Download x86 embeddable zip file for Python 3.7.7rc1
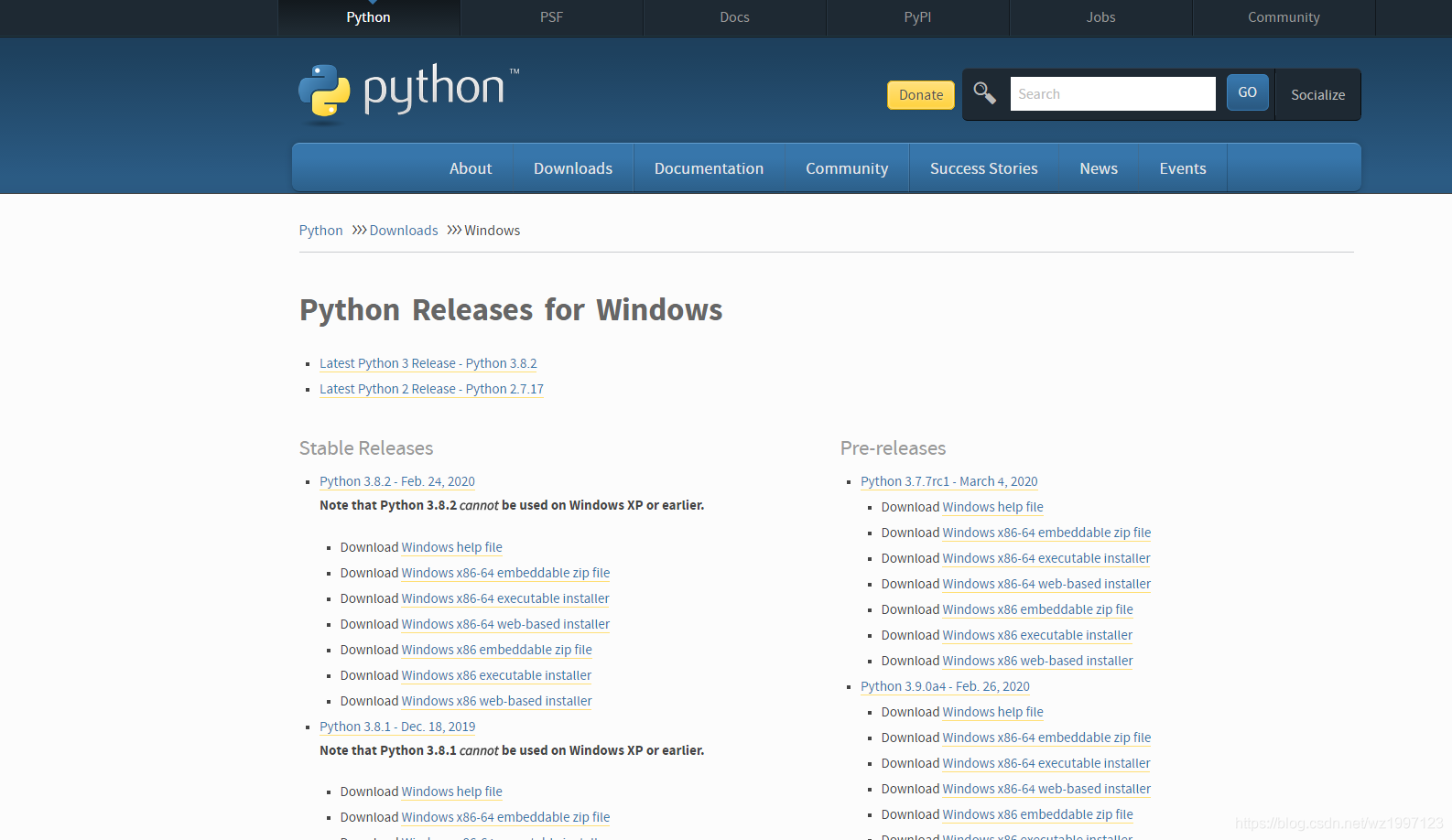 tap(1038, 609)
